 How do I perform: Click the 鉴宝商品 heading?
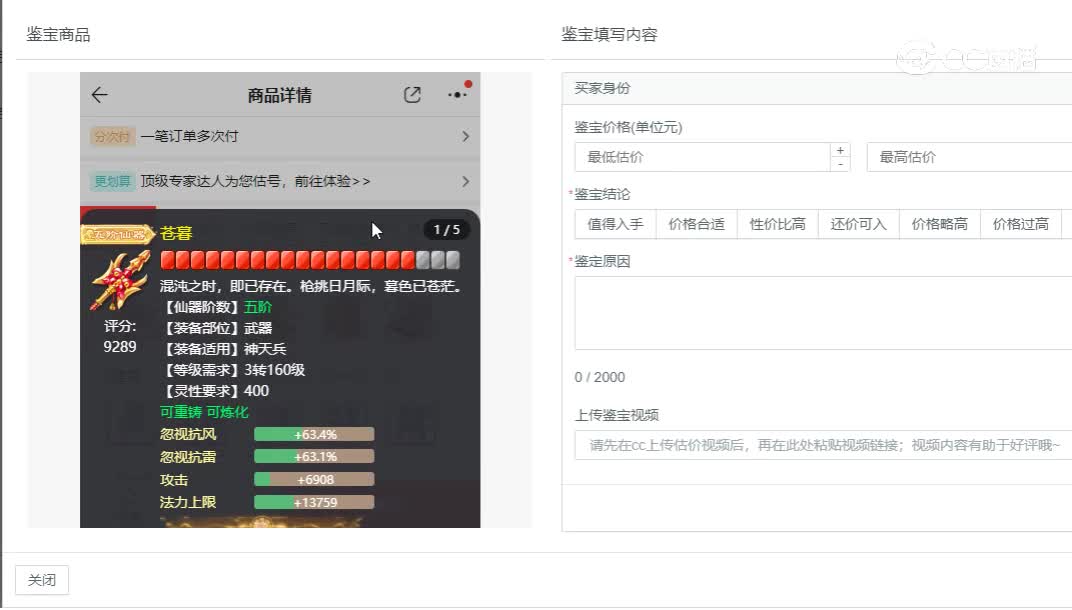pos(58,34)
